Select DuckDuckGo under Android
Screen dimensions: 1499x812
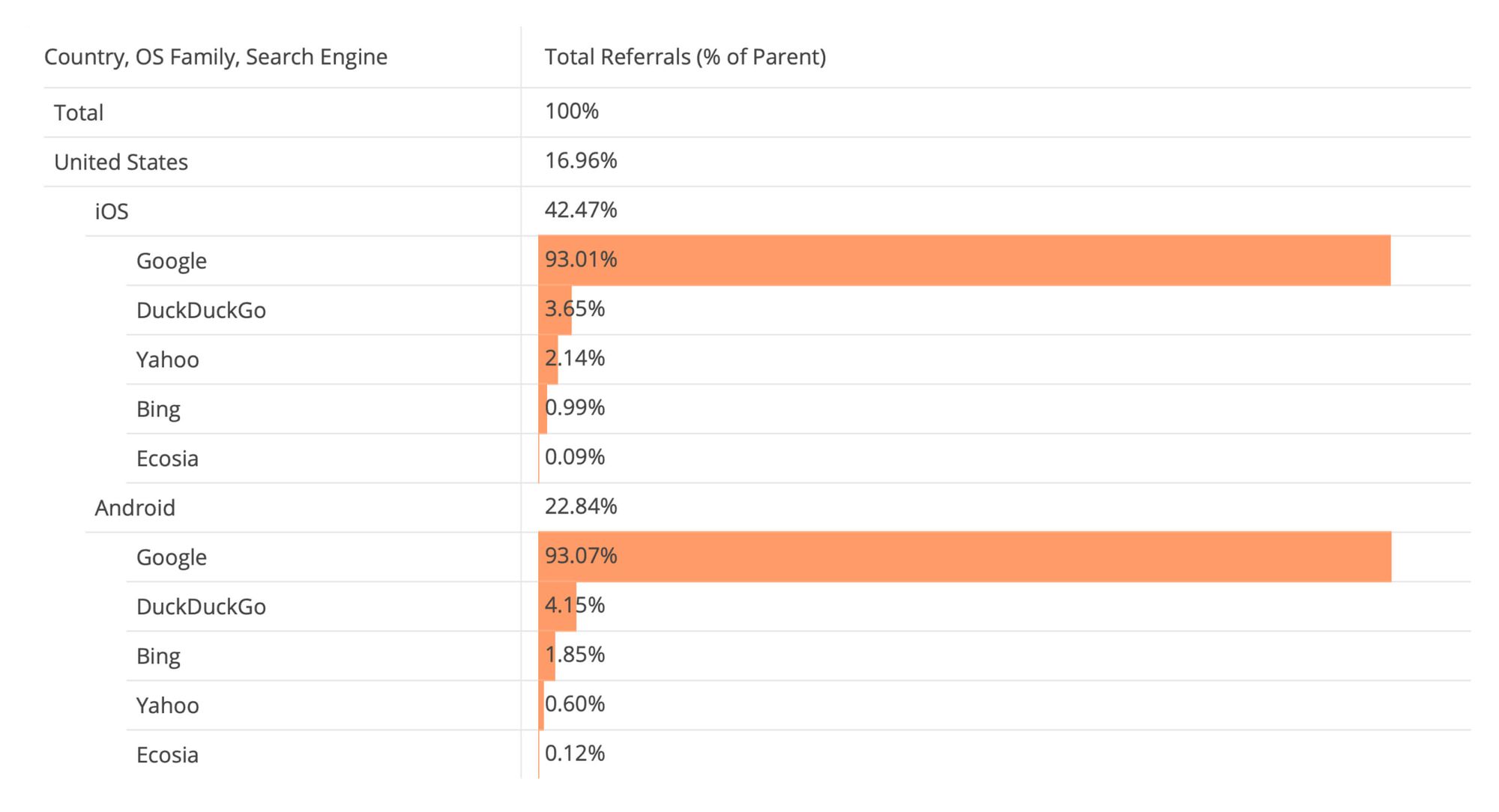pyautogui.click(x=201, y=607)
